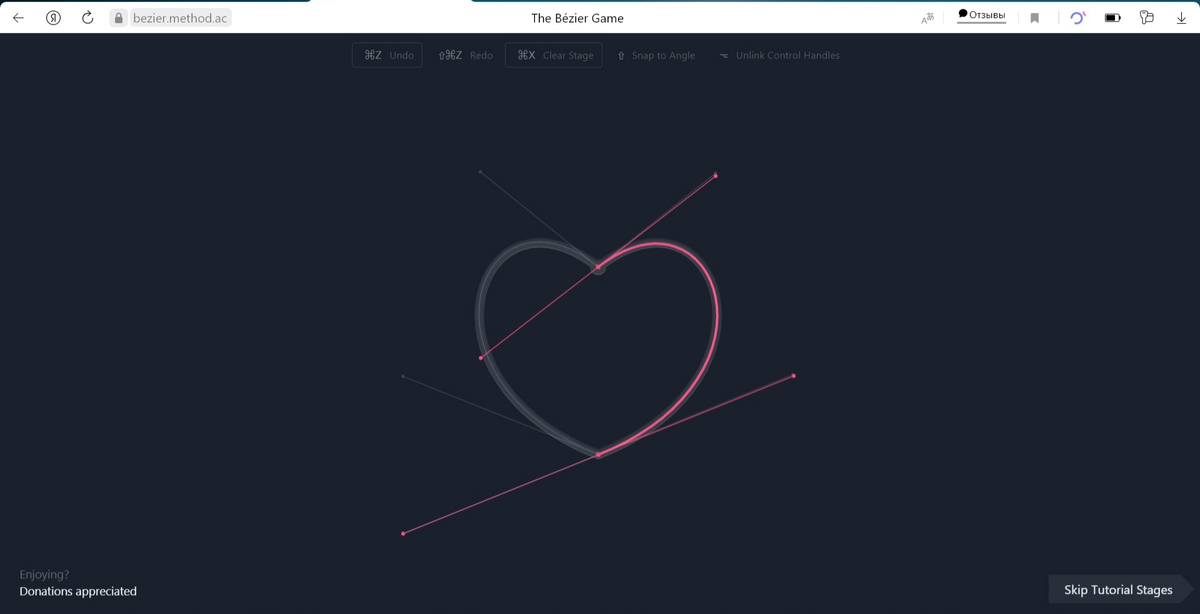Click the extensions icon in the browser bar
Screen dimensions: 1200x614
point(1146,17)
